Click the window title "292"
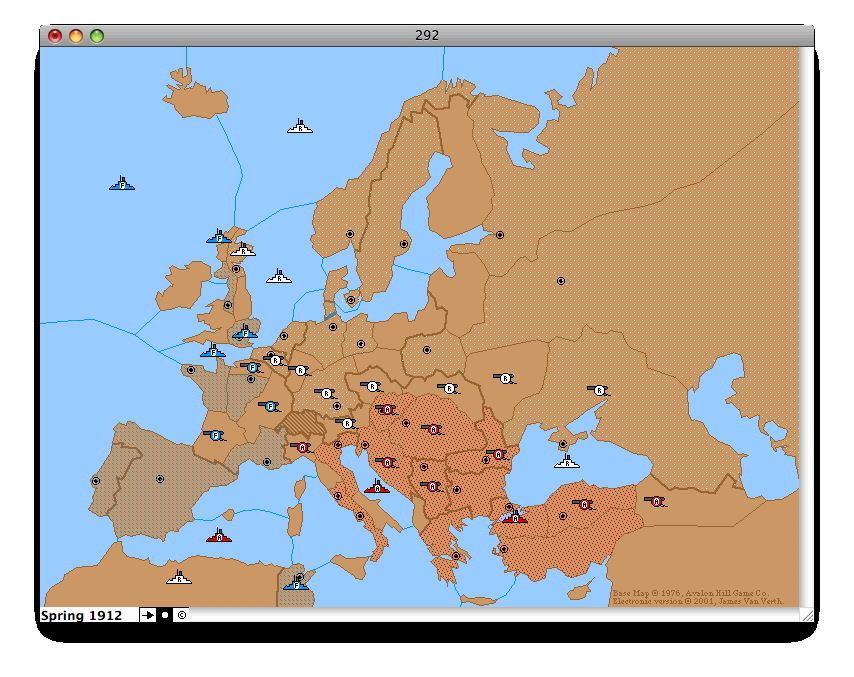 coord(427,35)
